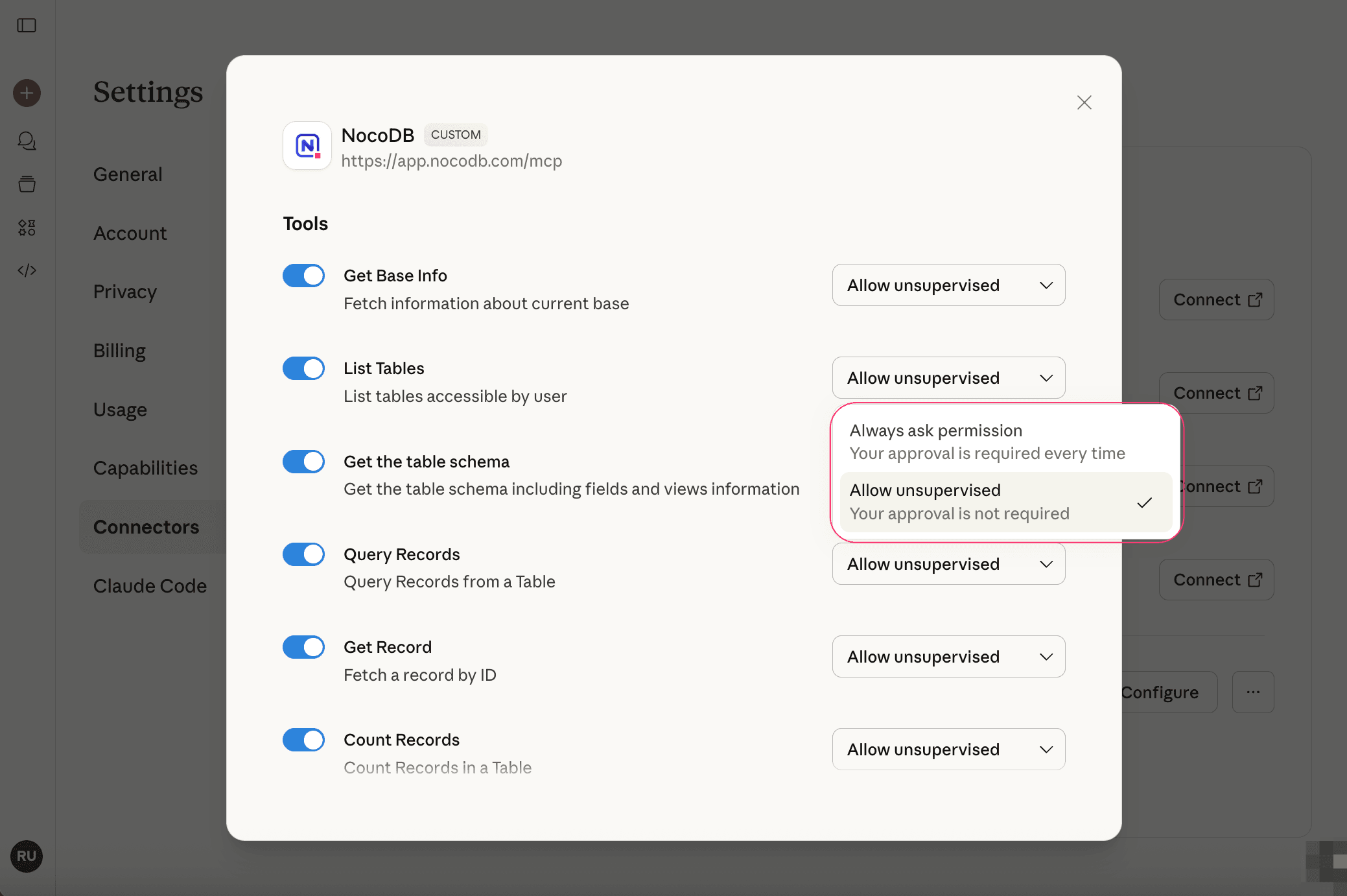Screen dimensions: 1347x896
Task: Open Get Record permission dropdown
Action: (948, 657)
